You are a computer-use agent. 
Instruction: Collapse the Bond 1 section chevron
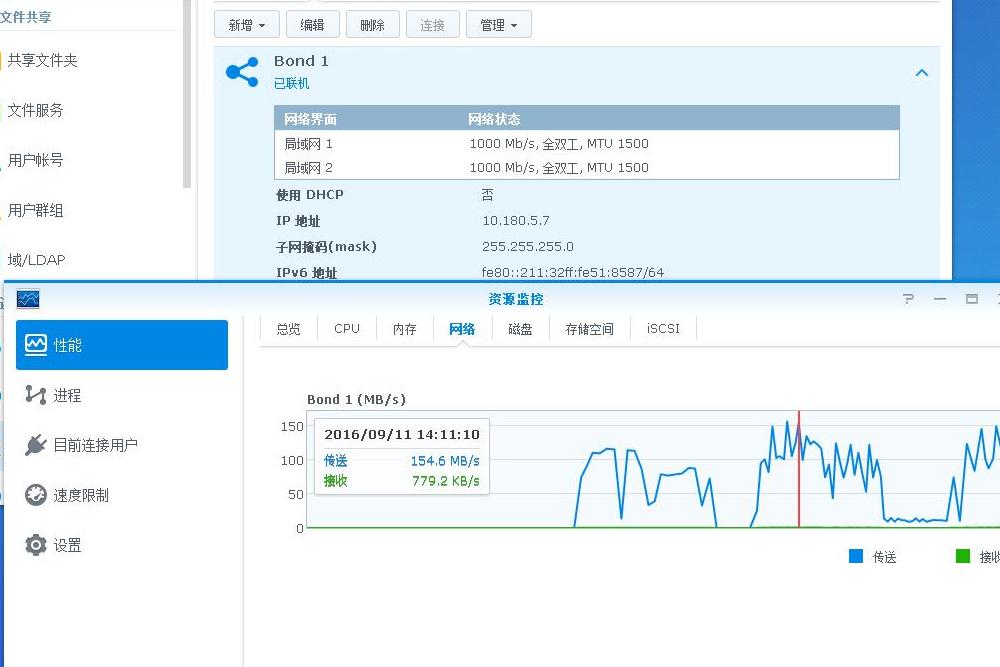[x=922, y=72]
